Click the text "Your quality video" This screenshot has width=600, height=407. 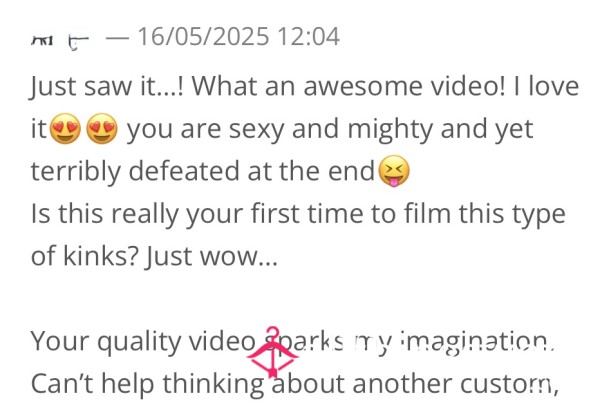click(143, 342)
